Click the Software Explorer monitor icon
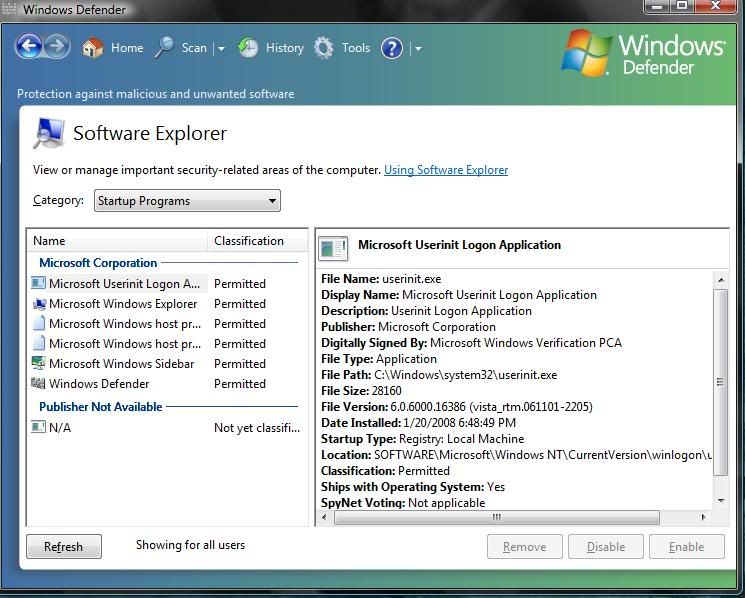The width and height of the screenshot is (745, 598). (x=49, y=133)
